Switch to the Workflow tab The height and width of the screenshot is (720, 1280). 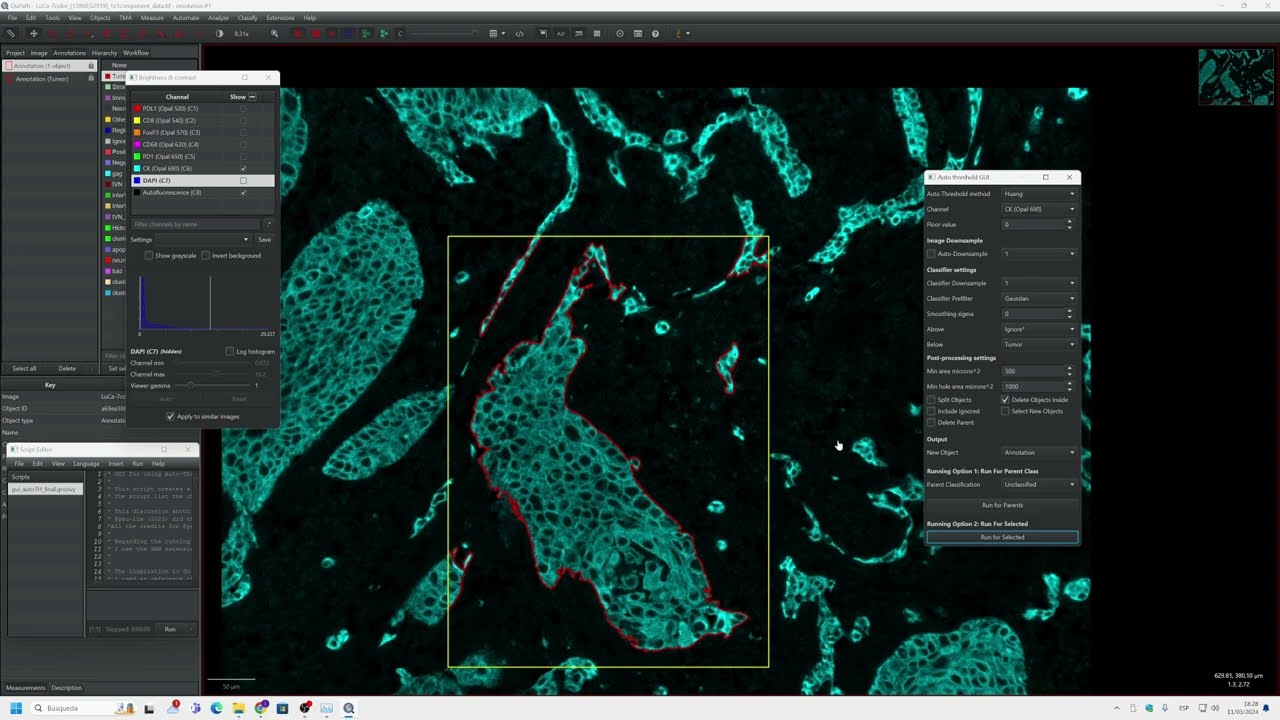click(136, 53)
